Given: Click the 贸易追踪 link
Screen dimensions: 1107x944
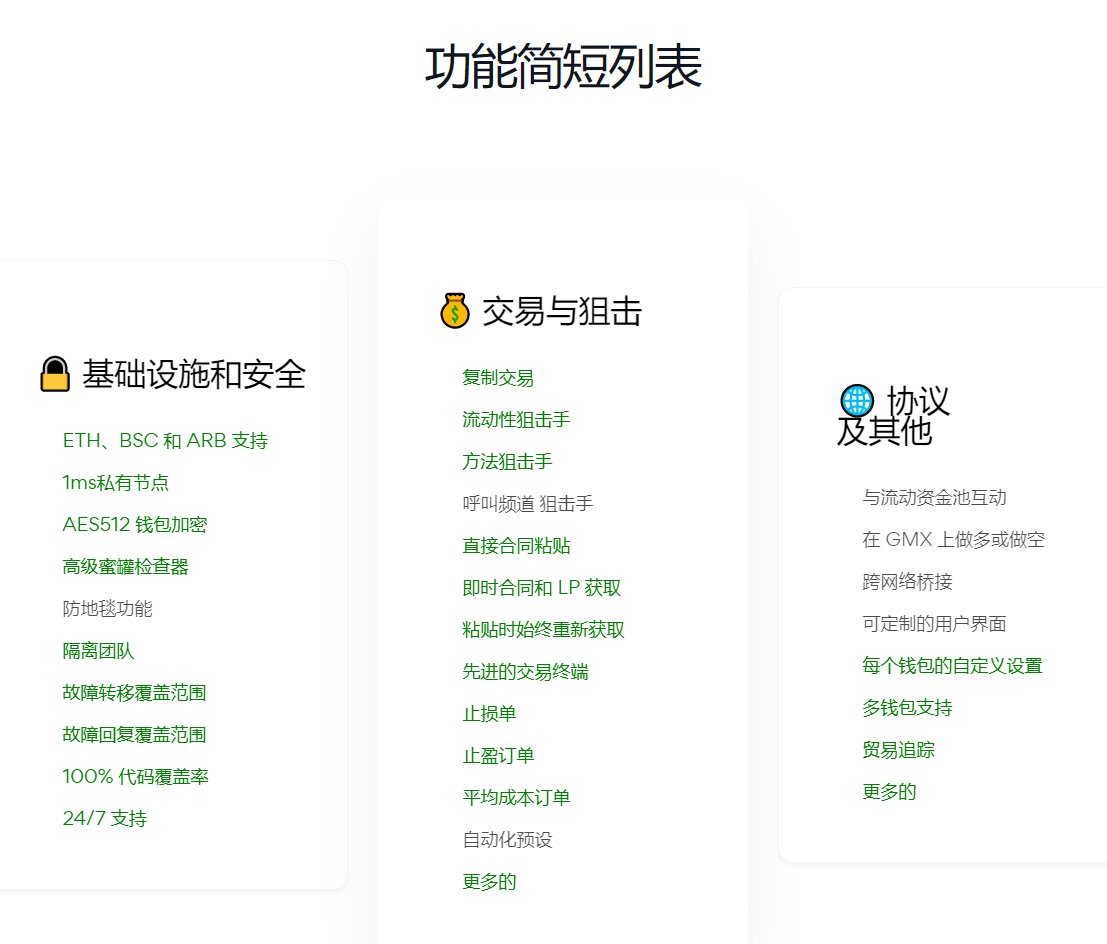Looking at the screenshot, I should point(898,750).
